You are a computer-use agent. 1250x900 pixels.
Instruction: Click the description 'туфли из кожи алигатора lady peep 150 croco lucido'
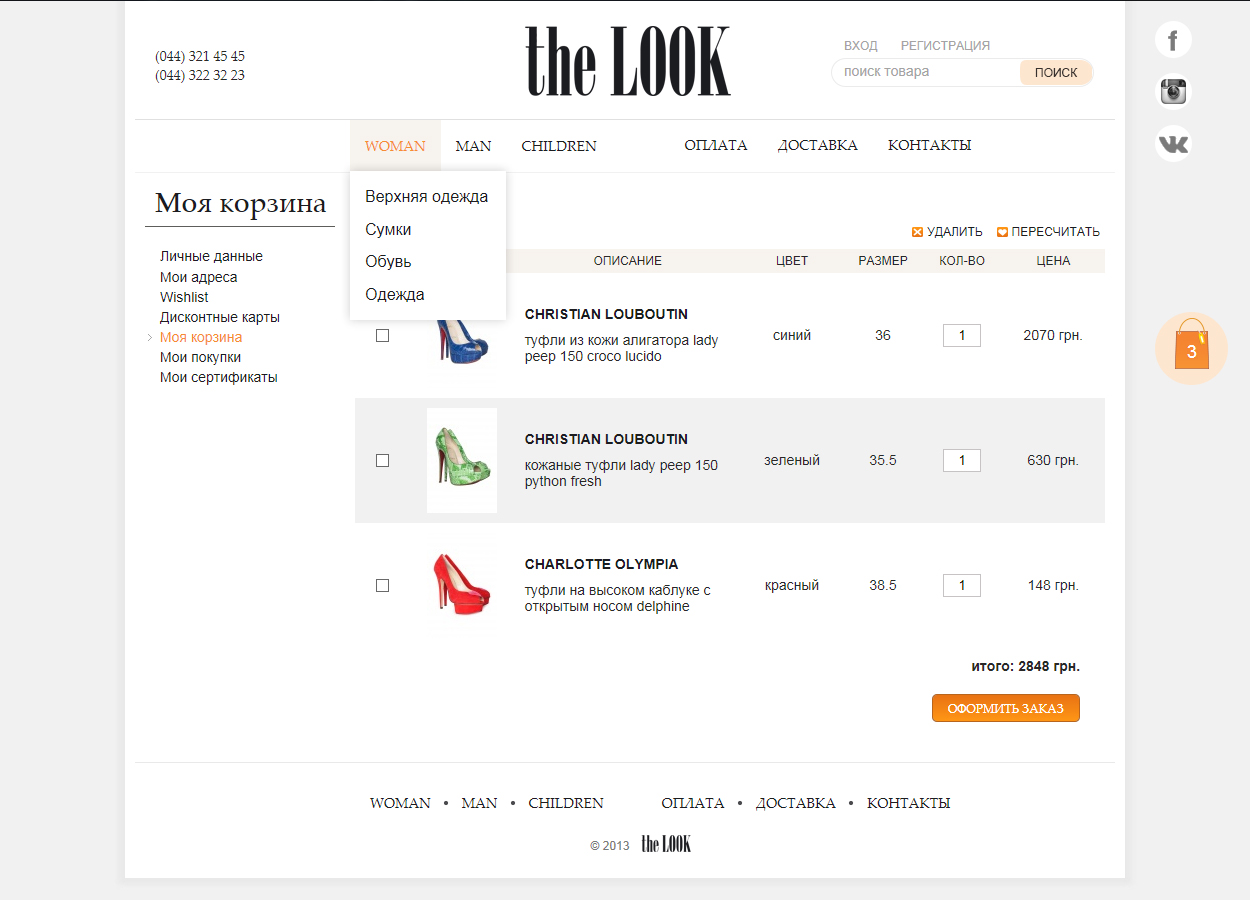(x=622, y=349)
